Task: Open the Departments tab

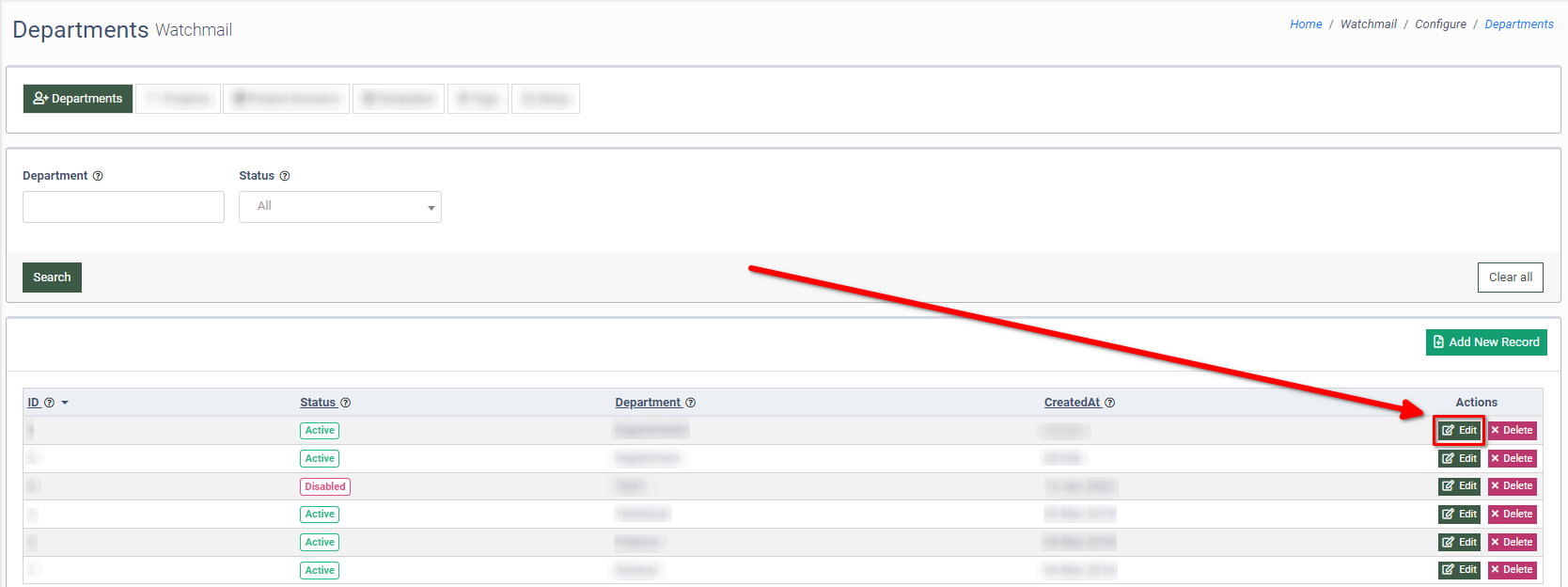Action: pyautogui.click(x=78, y=99)
